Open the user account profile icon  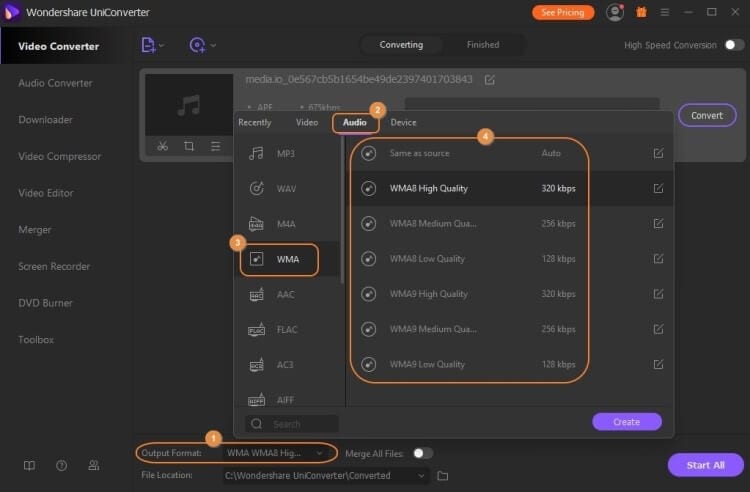tap(615, 12)
